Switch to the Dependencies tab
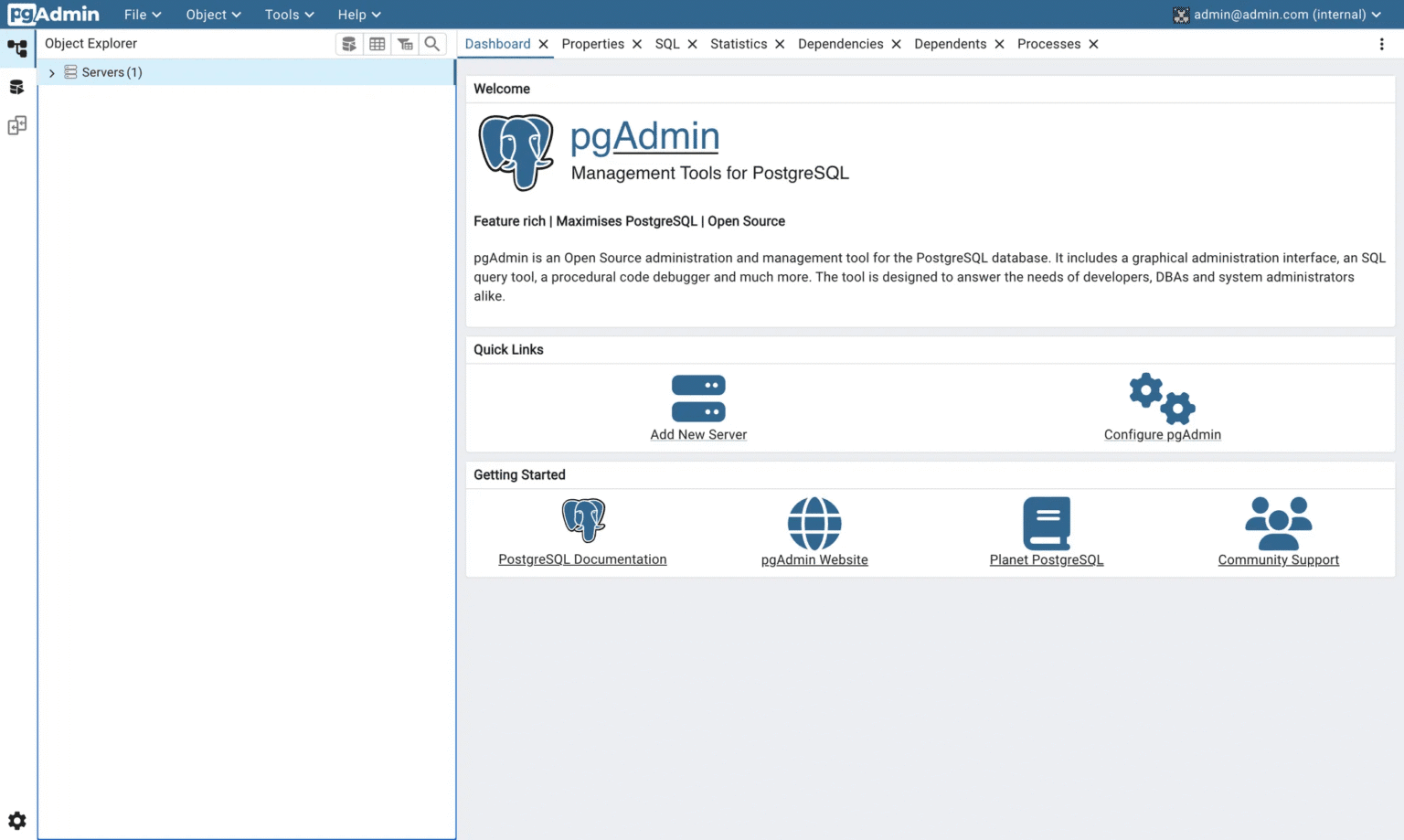1404x840 pixels. [841, 44]
